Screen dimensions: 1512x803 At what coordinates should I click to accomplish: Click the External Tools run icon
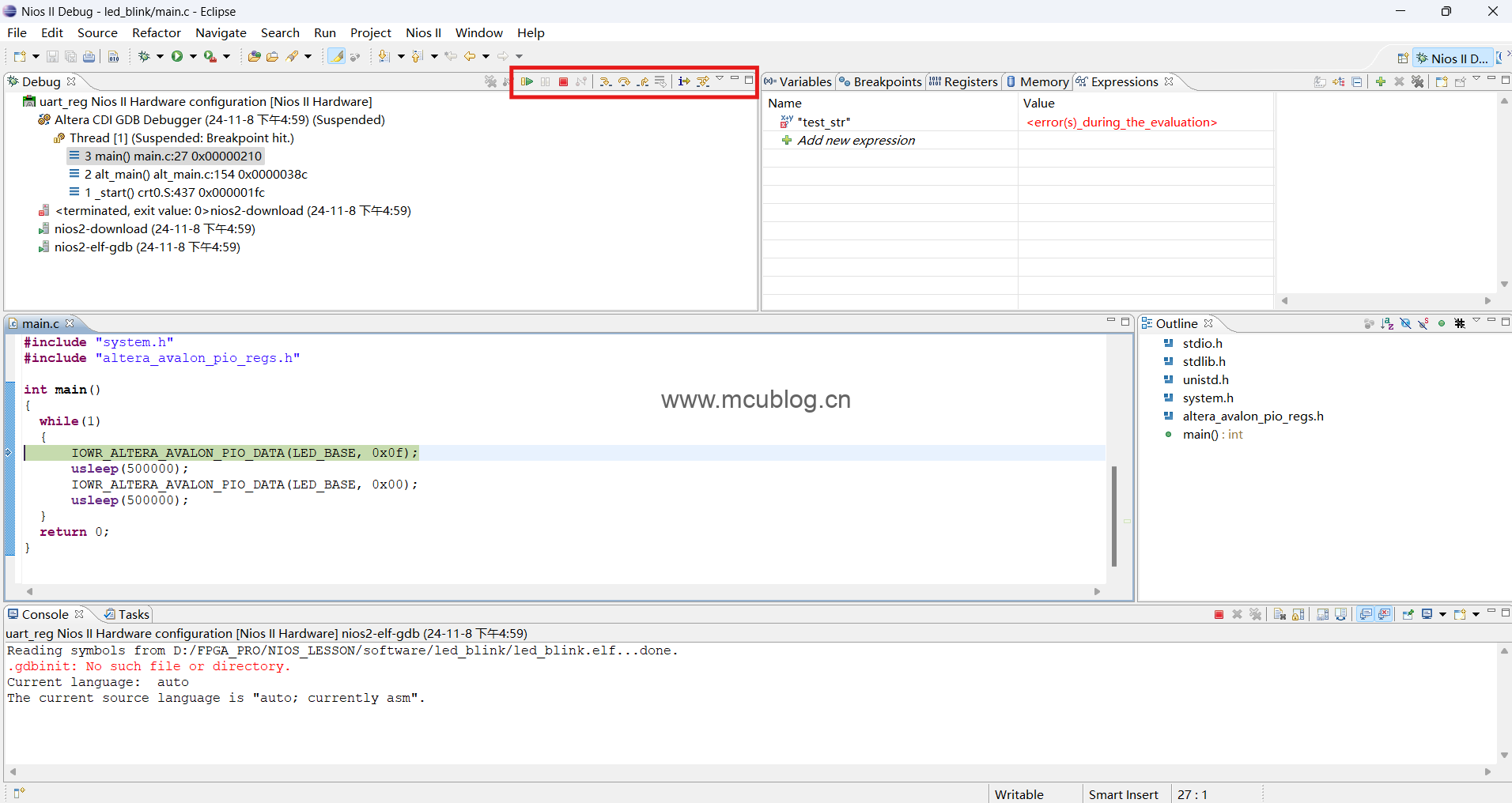pyautogui.click(x=210, y=56)
